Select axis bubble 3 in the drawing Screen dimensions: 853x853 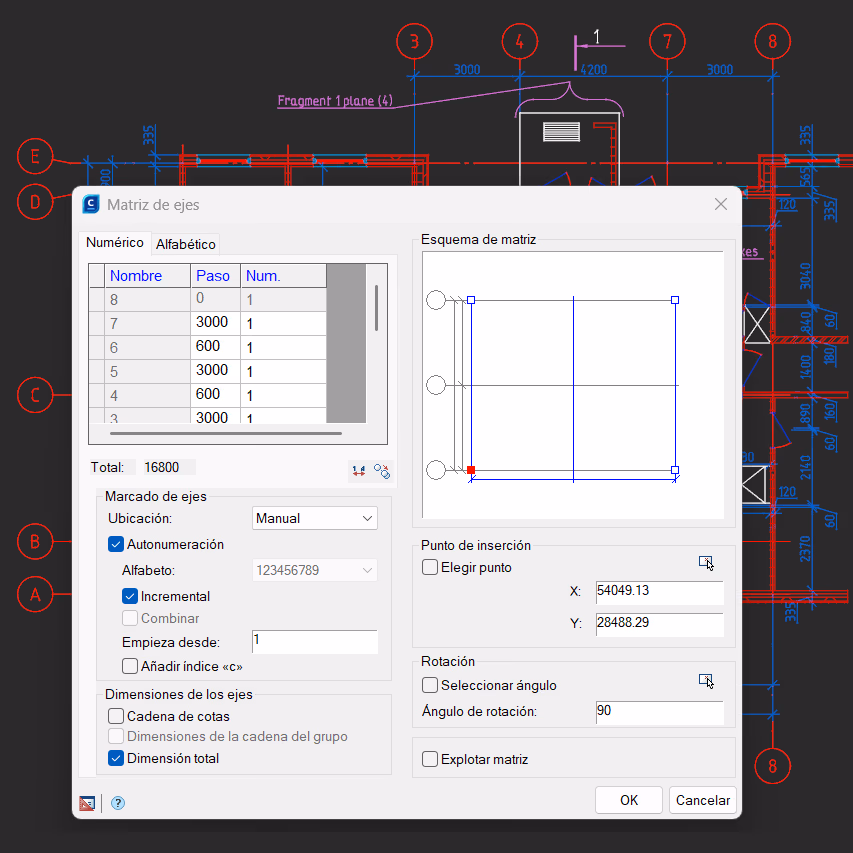point(415,41)
